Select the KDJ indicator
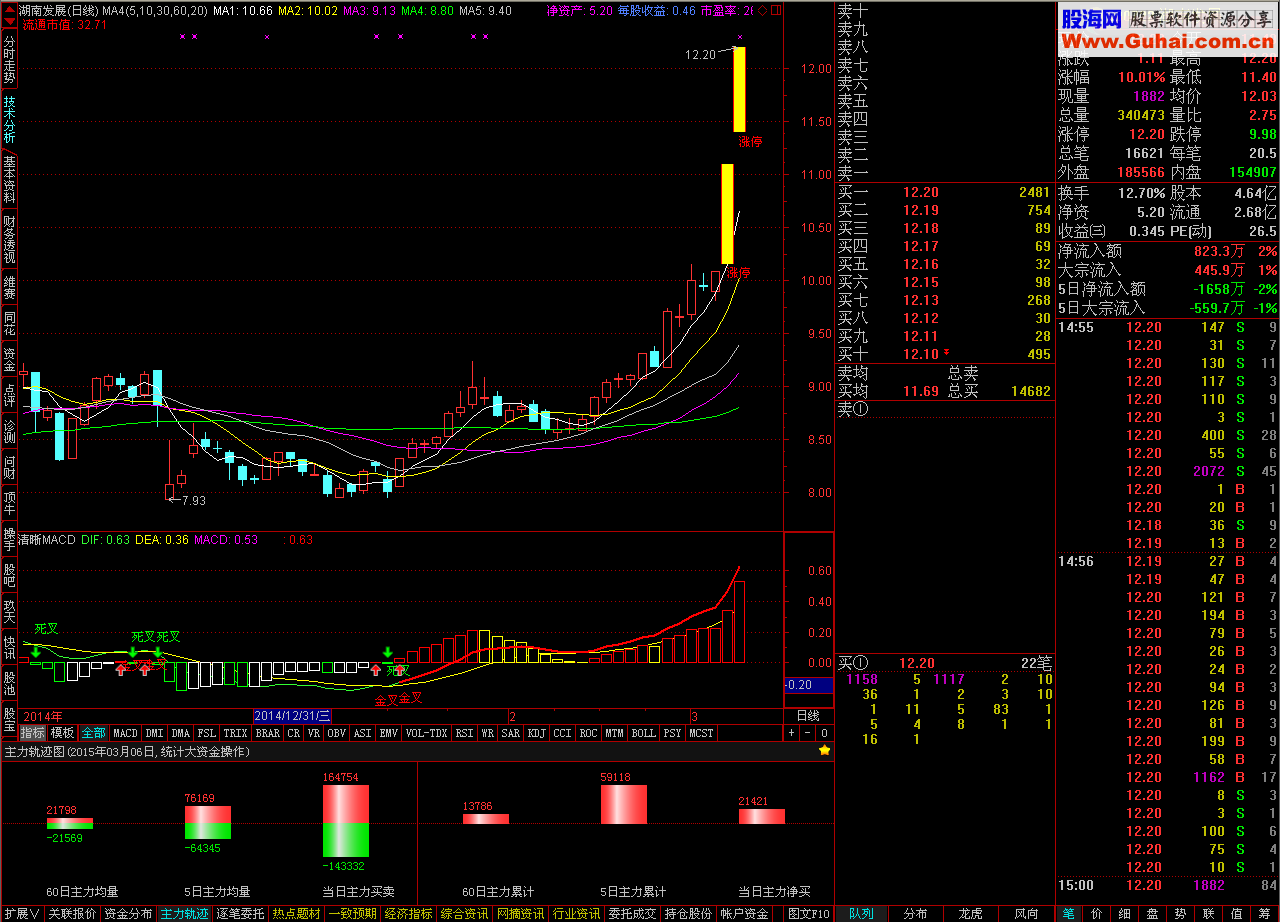1280x922 pixels. pos(536,733)
